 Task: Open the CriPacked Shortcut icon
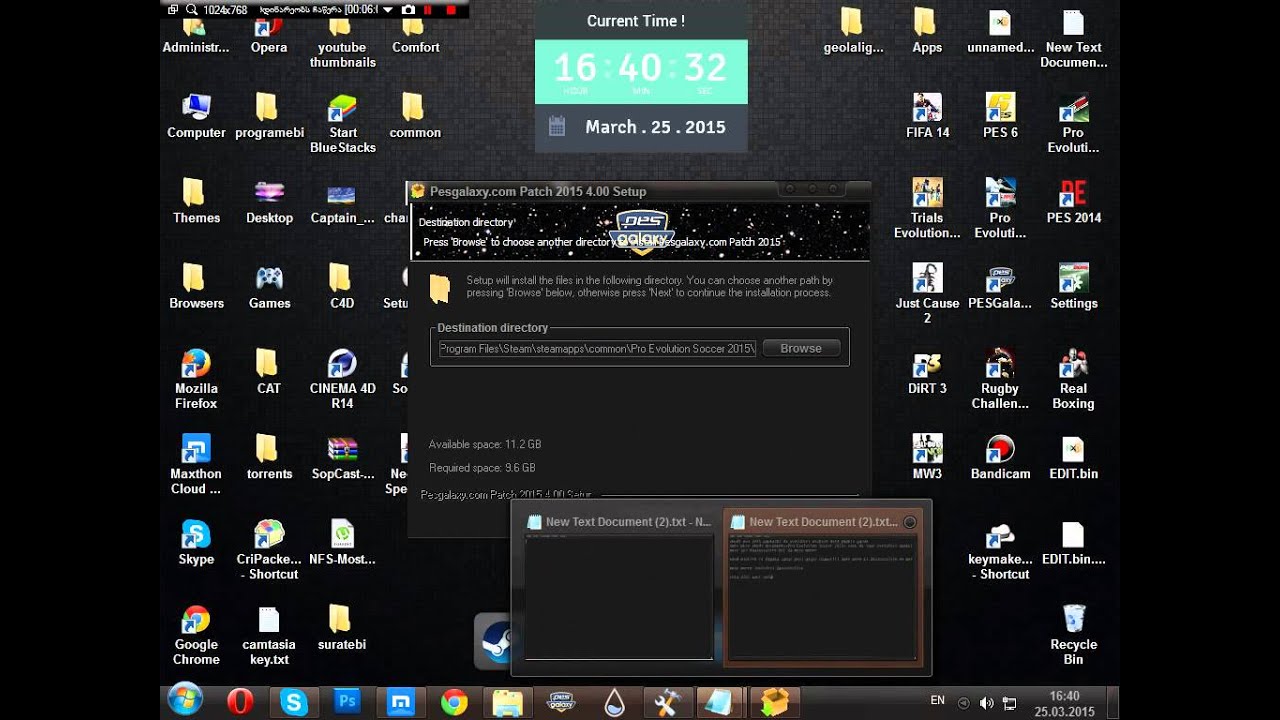(x=268, y=550)
